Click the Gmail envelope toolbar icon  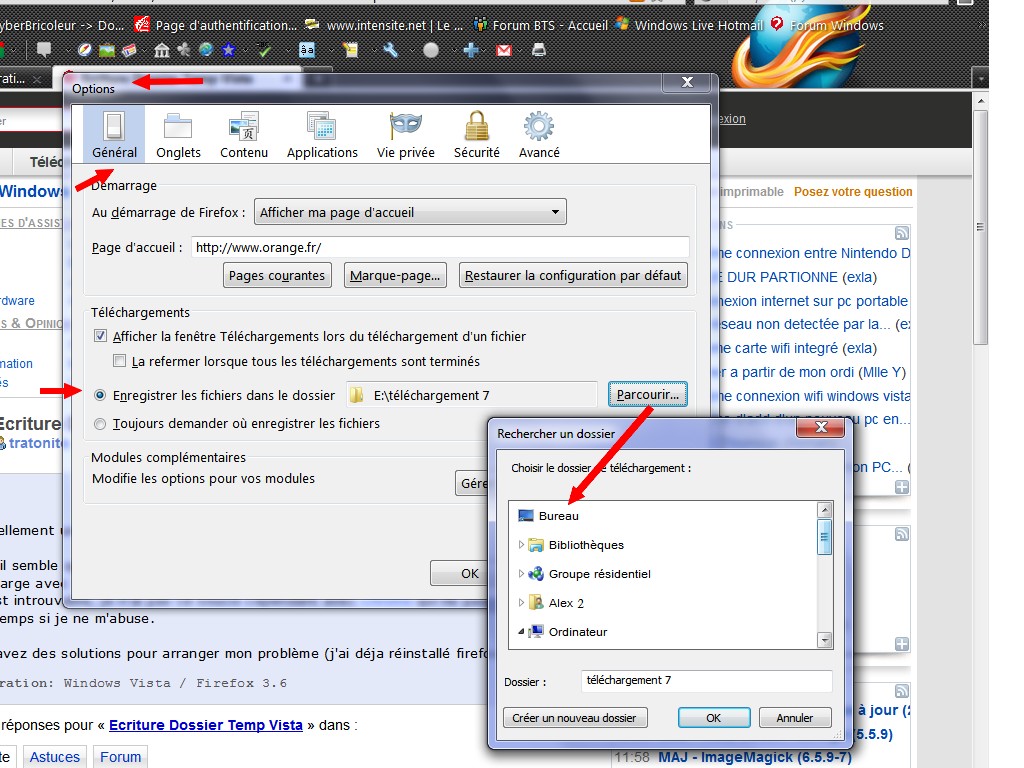coord(504,49)
